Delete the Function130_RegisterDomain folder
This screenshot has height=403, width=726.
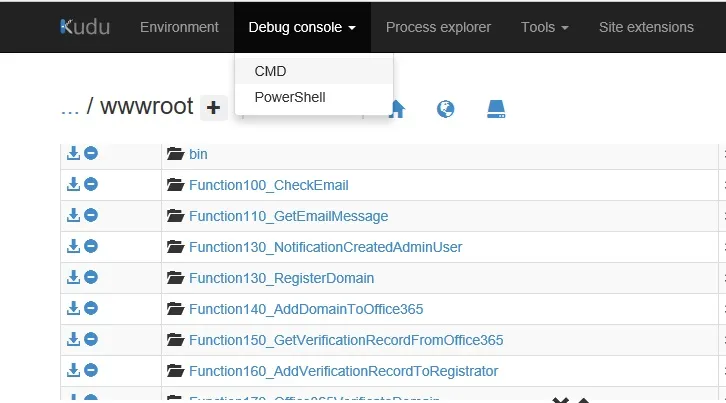click(x=91, y=278)
